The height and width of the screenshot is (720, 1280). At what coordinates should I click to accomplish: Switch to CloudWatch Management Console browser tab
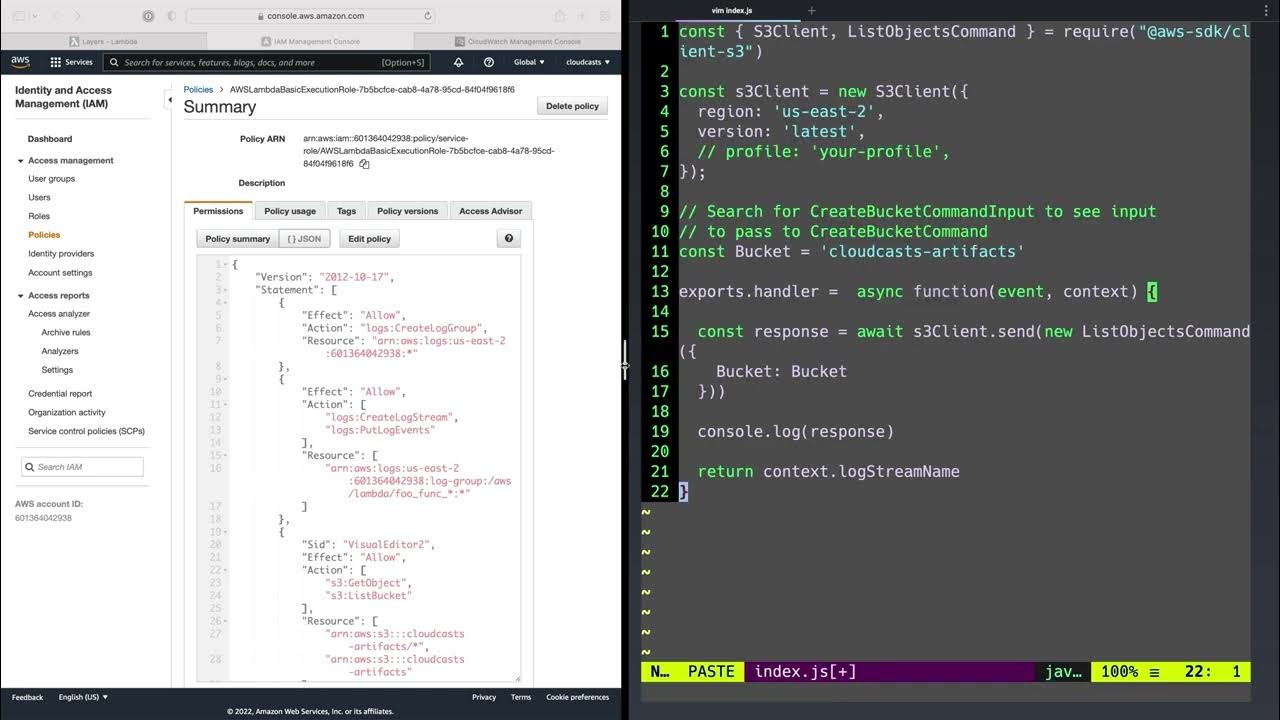tap(517, 41)
